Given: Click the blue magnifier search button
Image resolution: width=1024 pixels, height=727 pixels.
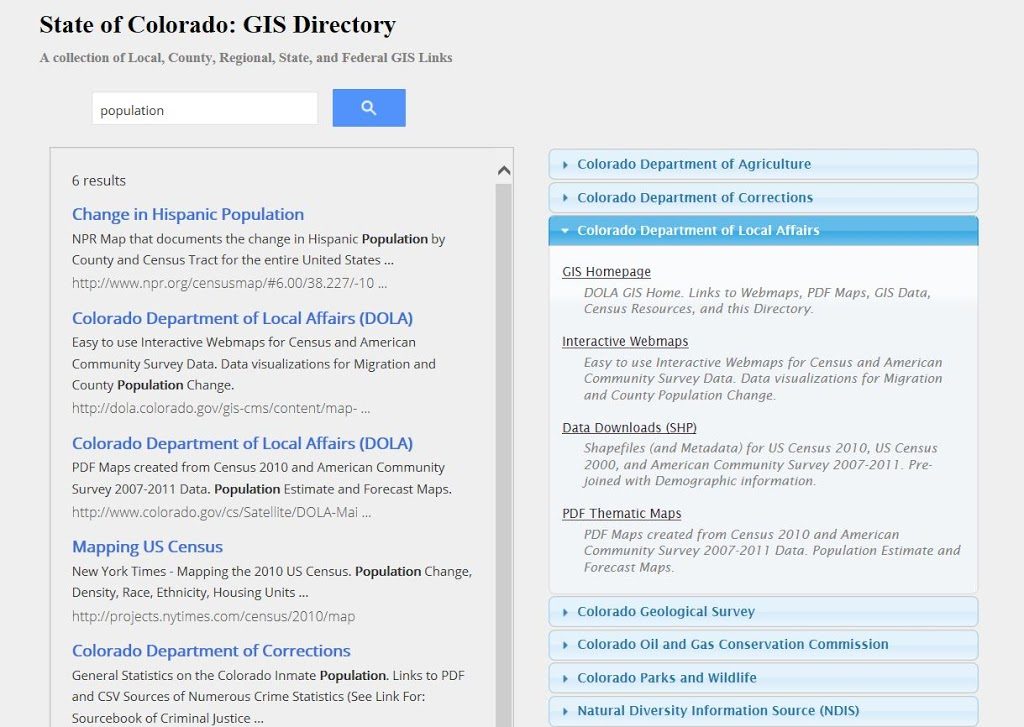Looking at the screenshot, I should click(369, 108).
